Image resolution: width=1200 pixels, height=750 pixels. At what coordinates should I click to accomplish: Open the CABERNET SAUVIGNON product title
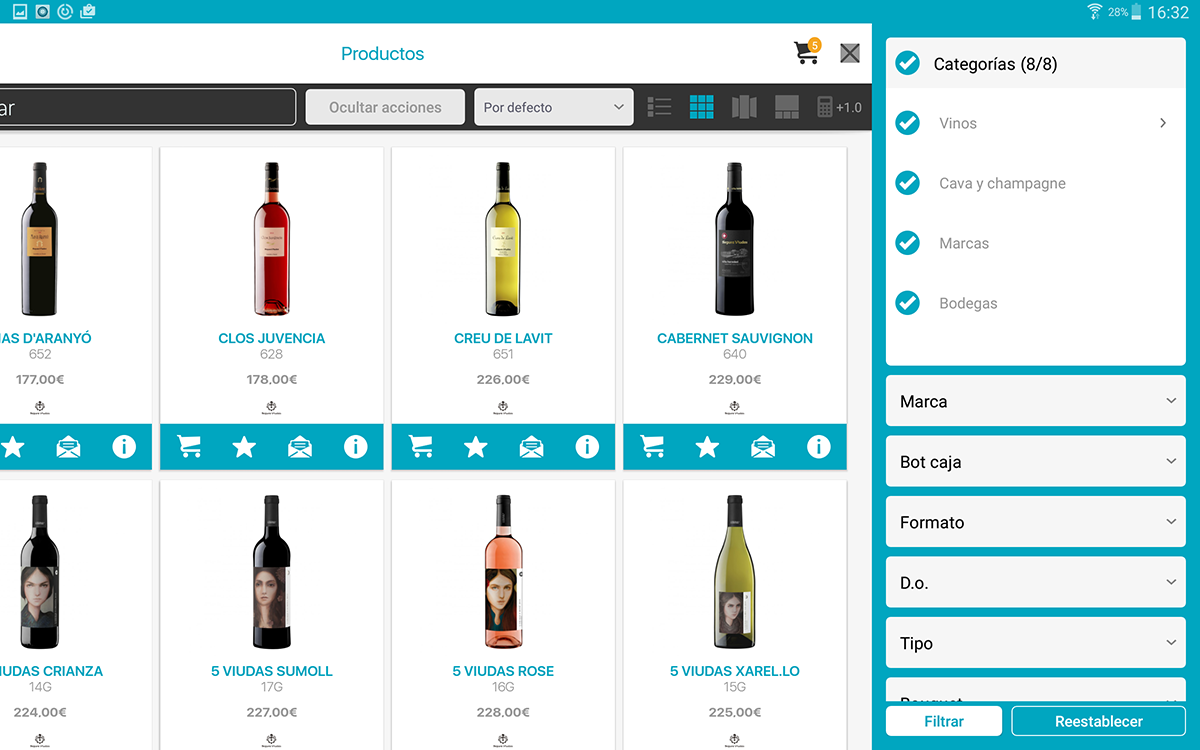(x=735, y=338)
